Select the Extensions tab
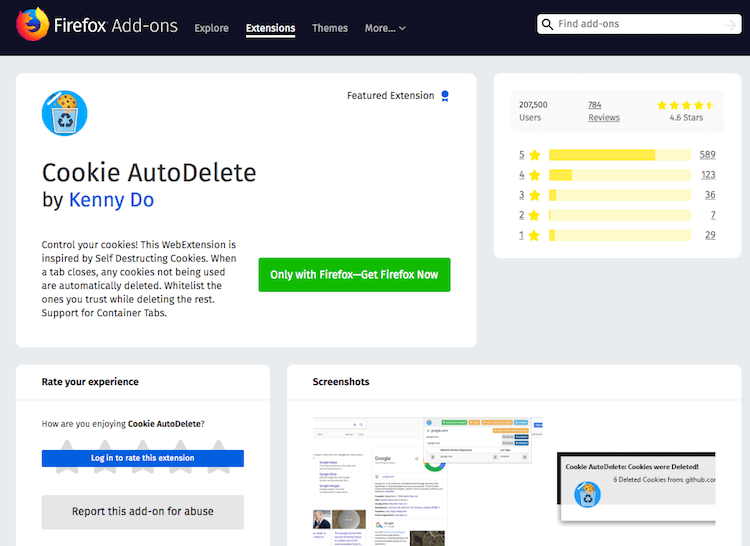 270,28
